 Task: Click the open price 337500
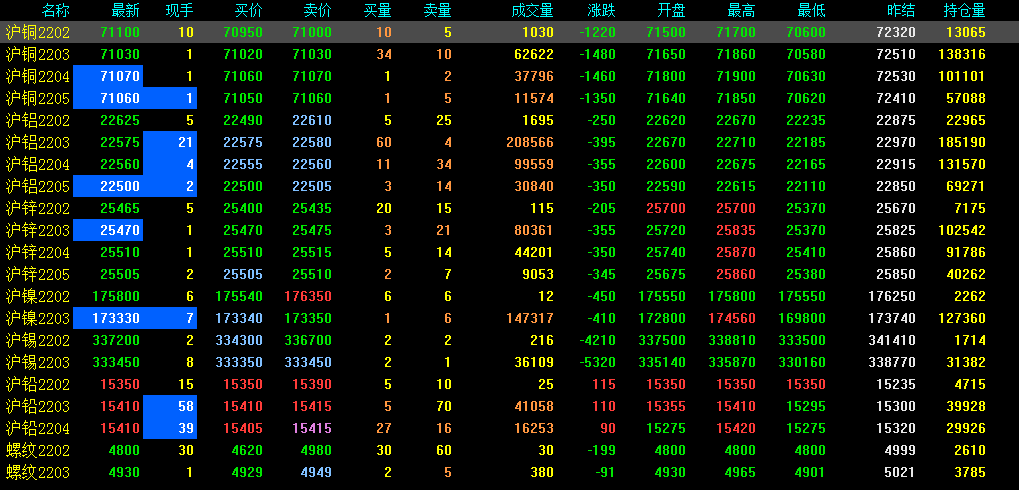pos(663,340)
